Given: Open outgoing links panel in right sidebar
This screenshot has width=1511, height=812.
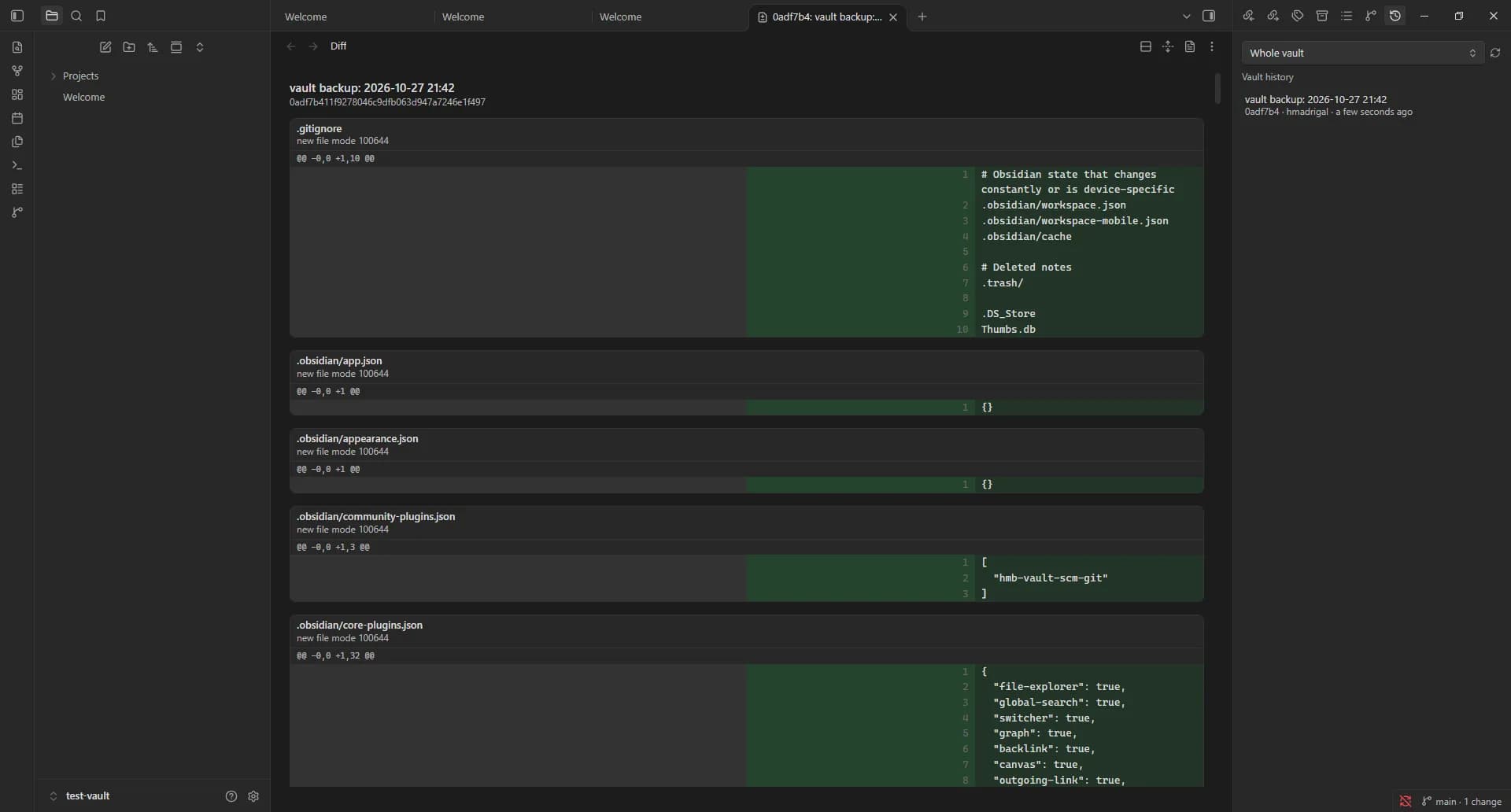Looking at the screenshot, I should pos(1273,16).
